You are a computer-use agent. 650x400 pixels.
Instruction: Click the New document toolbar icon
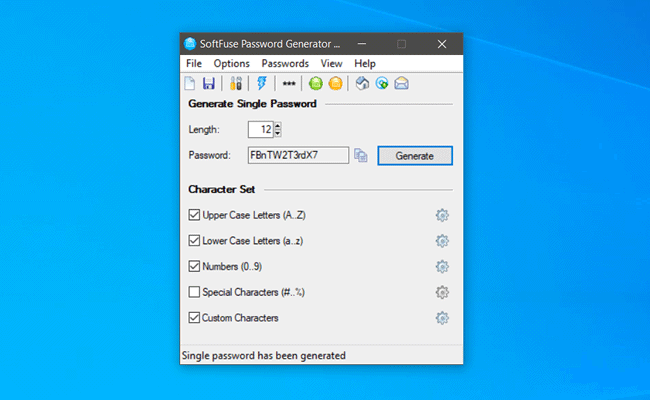click(x=191, y=84)
